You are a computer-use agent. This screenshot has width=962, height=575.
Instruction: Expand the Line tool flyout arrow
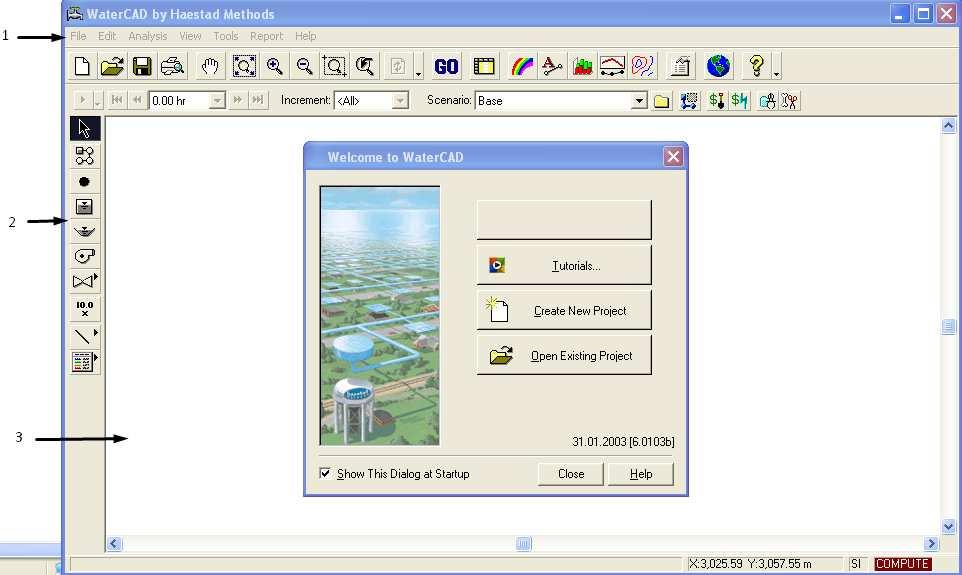[x=96, y=333]
